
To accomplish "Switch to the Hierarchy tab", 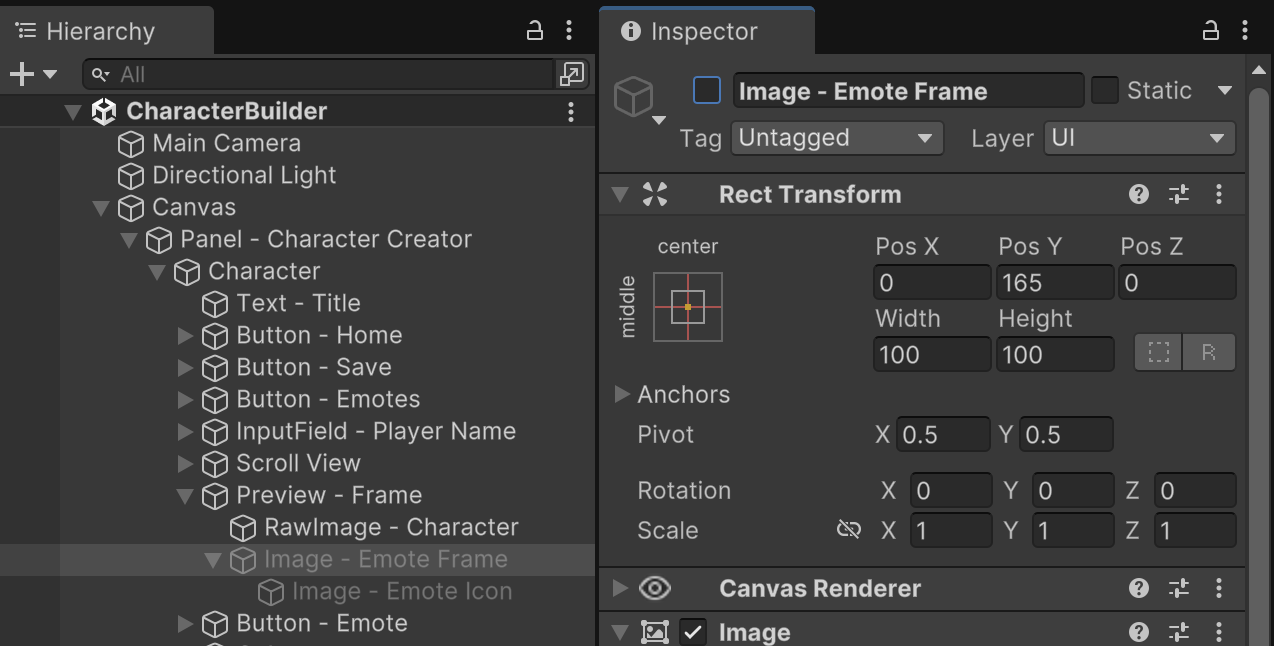I will coord(100,31).
